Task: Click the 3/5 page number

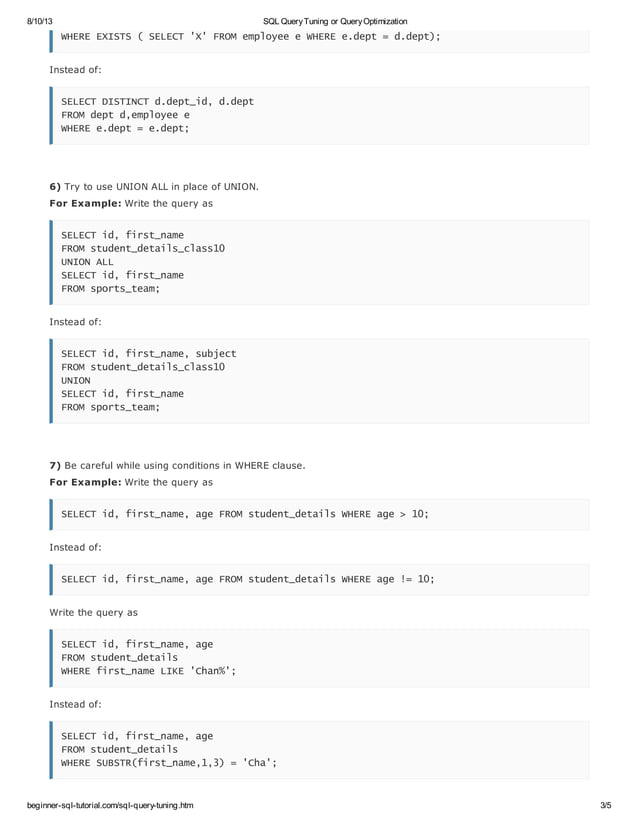Action: click(605, 805)
